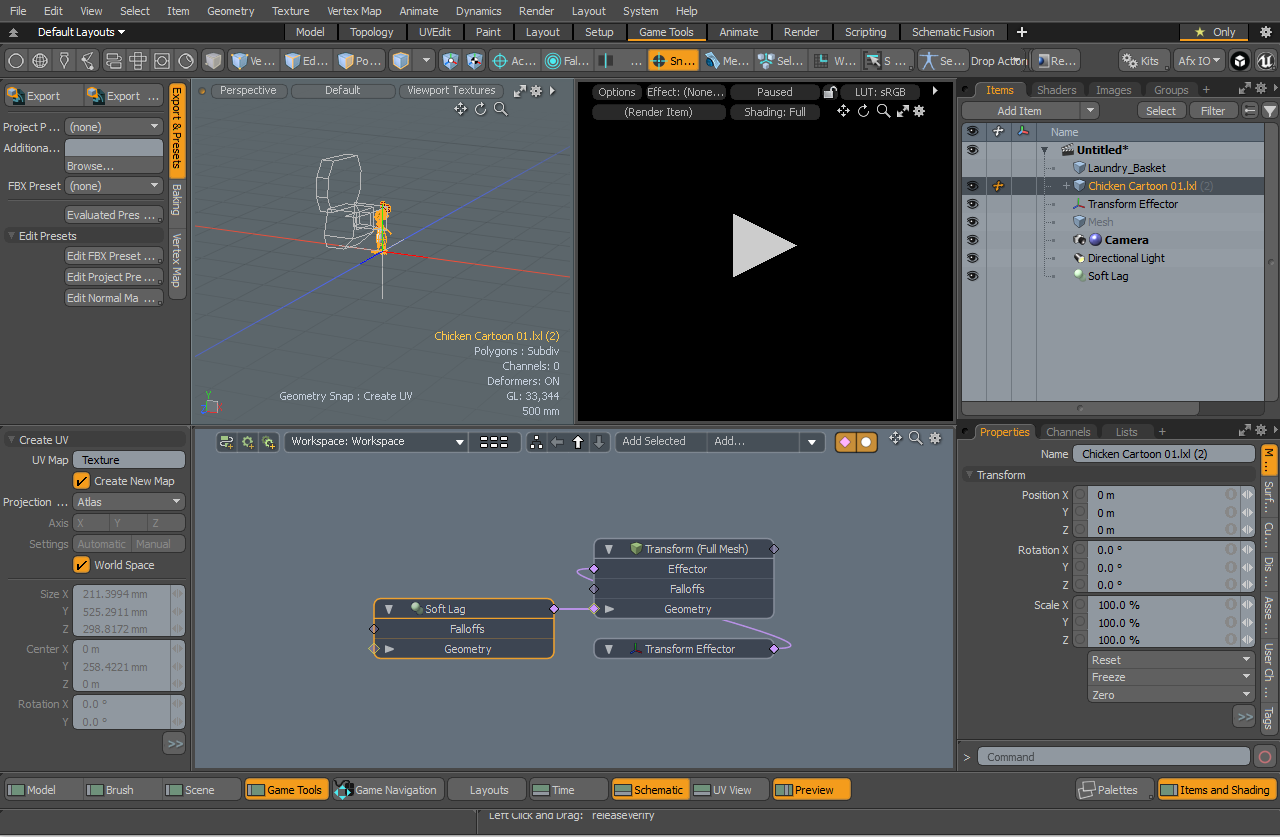Click the Command input field
The height and width of the screenshot is (837, 1280).
point(1113,757)
